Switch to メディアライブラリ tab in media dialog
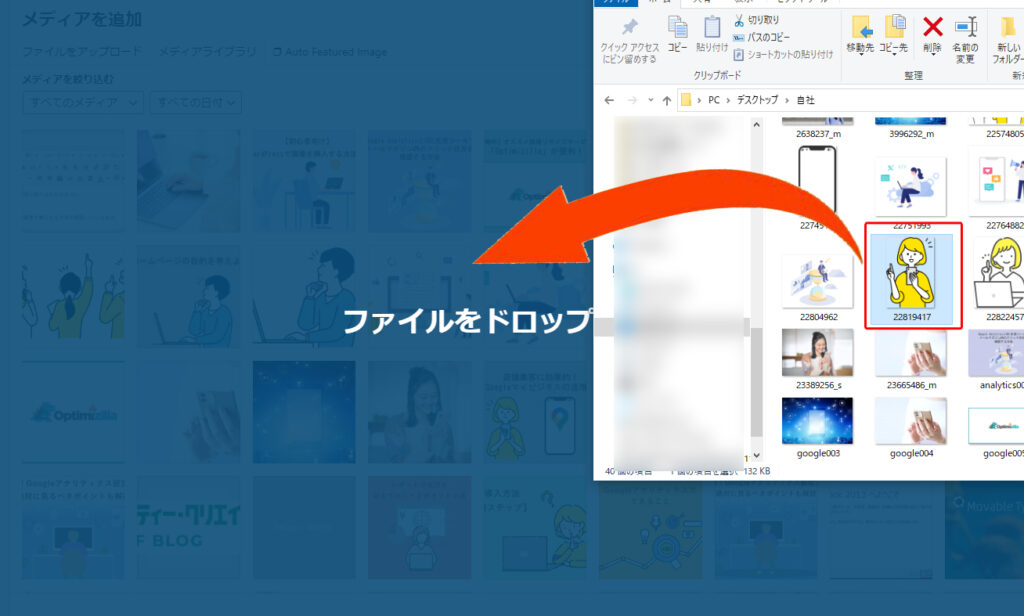Screen dimensions: 1024x616 pos(208,52)
